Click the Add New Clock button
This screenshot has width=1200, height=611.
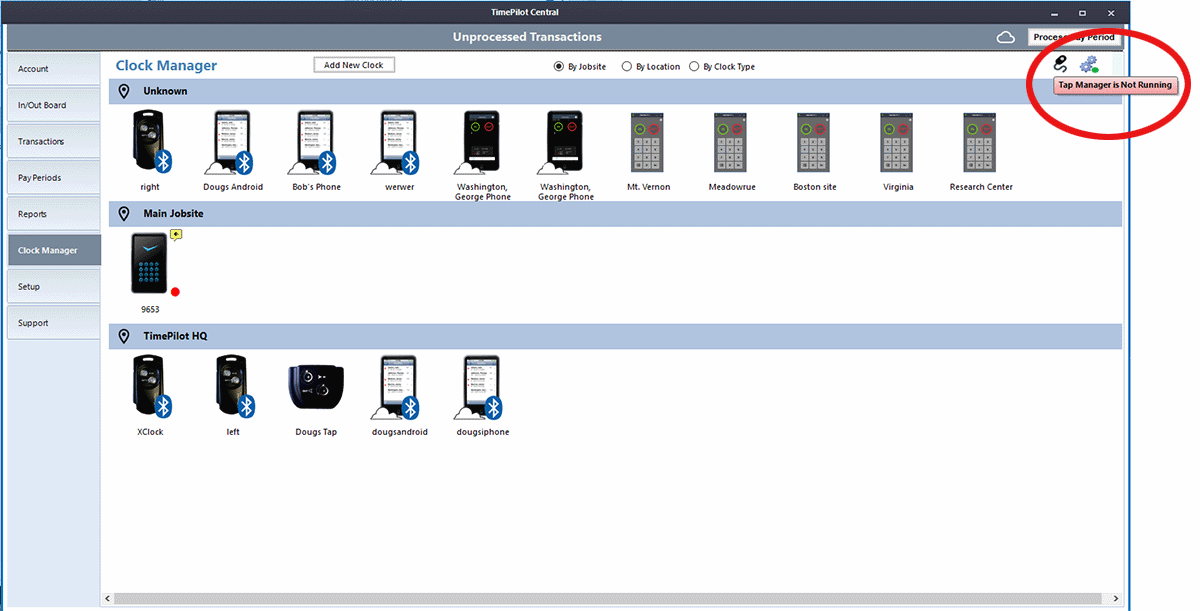coord(354,64)
